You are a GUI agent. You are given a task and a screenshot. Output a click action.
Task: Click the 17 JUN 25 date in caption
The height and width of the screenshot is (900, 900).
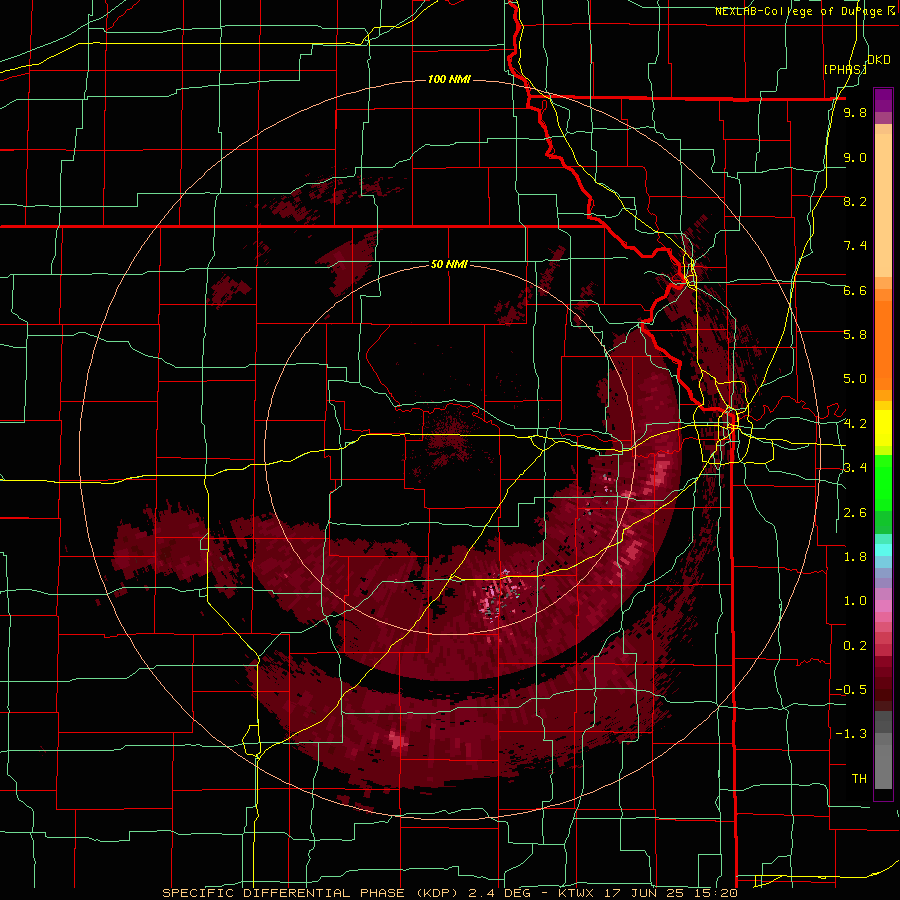coord(645,893)
